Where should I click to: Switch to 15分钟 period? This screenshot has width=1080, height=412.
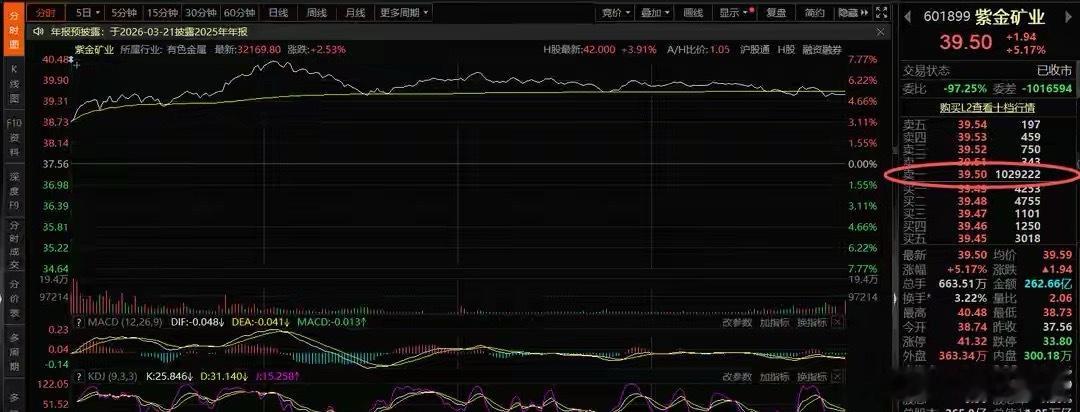(x=163, y=12)
